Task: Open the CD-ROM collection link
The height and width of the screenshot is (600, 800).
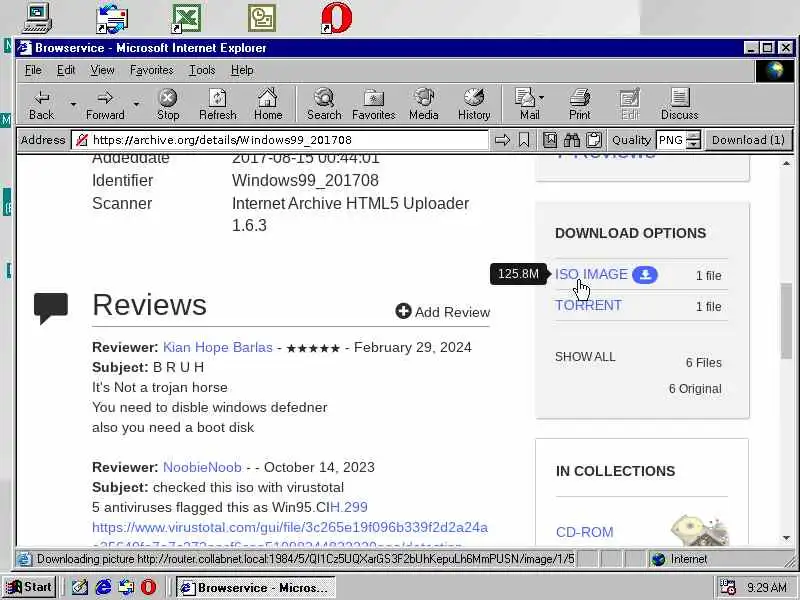Action: pos(585,532)
